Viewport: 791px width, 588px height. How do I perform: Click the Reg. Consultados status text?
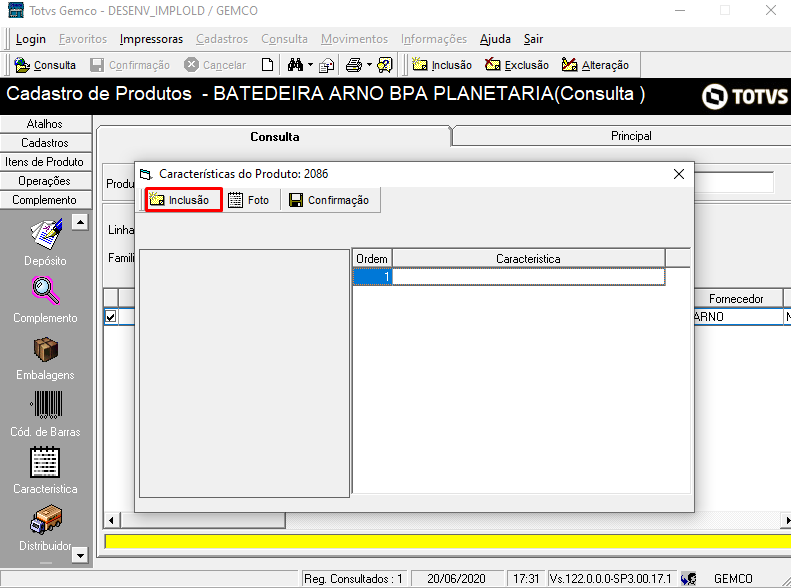[x=353, y=578]
